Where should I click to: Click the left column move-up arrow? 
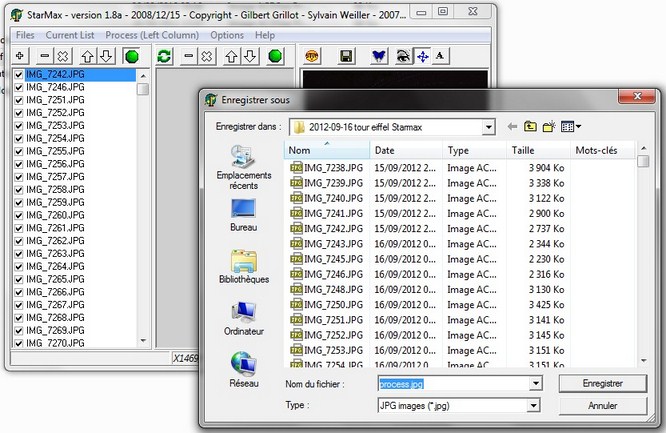click(87, 56)
